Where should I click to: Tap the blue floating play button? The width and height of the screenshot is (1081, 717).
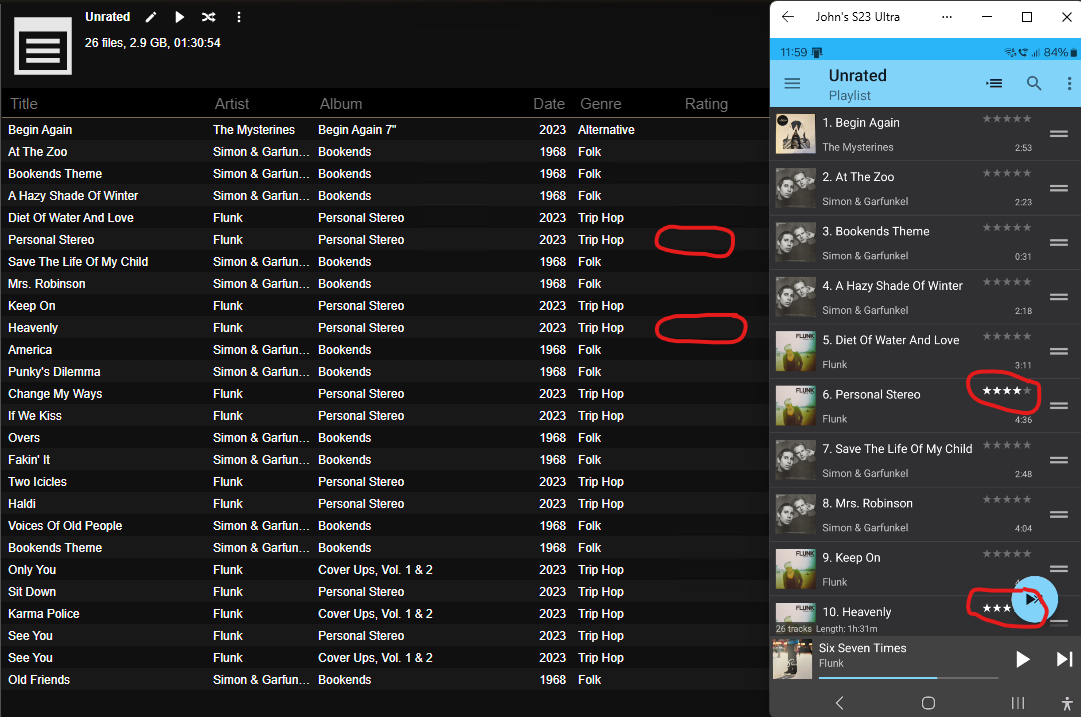[x=1033, y=600]
